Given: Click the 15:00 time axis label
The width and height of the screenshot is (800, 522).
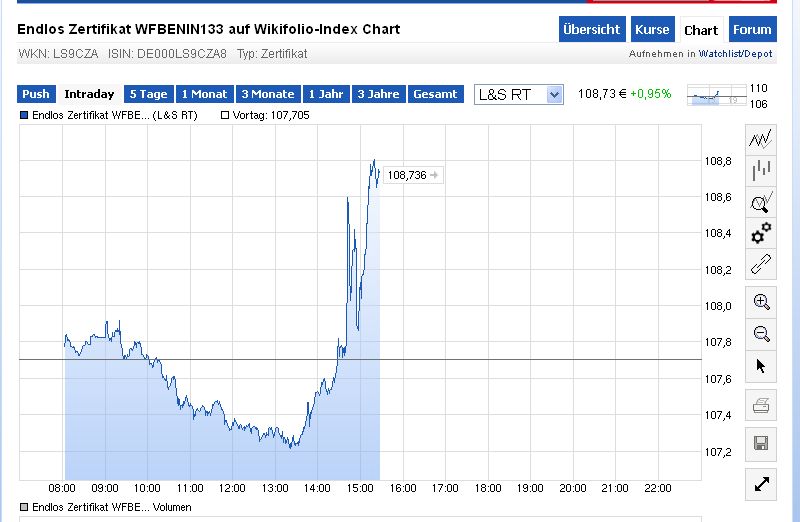Looking at the screenshot, I should click(360, 488).
